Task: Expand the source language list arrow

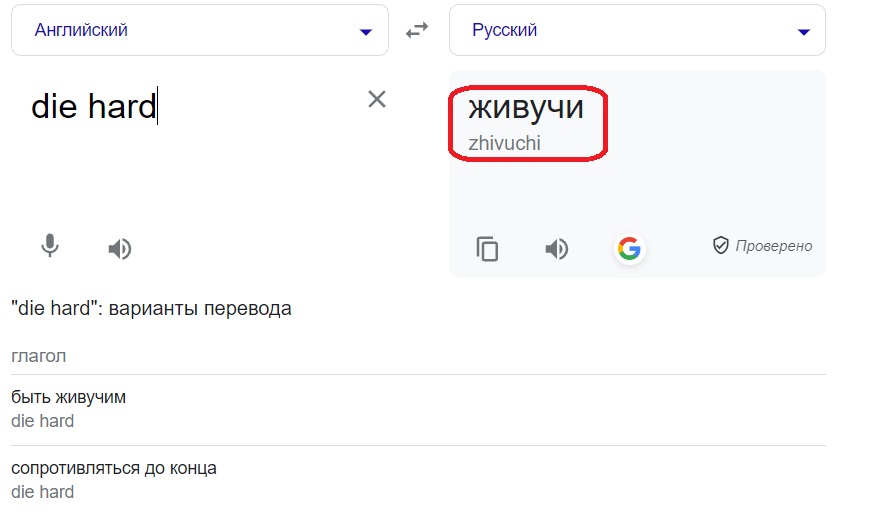Action: pyautogui.click(x=365, y=32)
